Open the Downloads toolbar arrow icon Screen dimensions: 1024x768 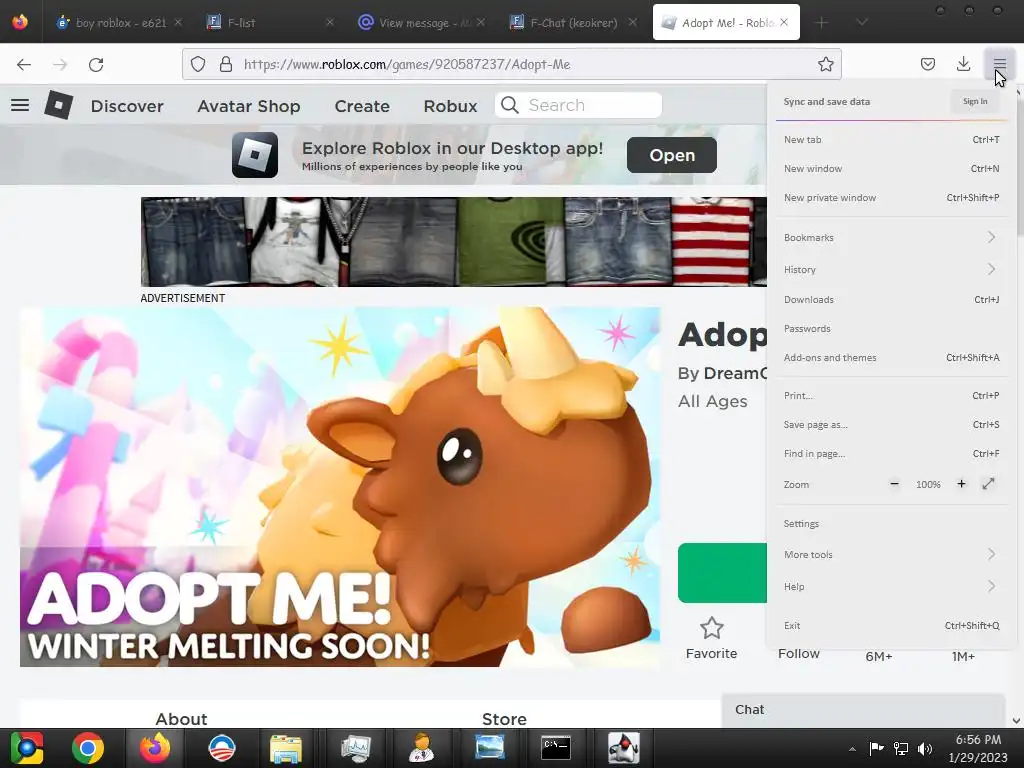point(963,64)
